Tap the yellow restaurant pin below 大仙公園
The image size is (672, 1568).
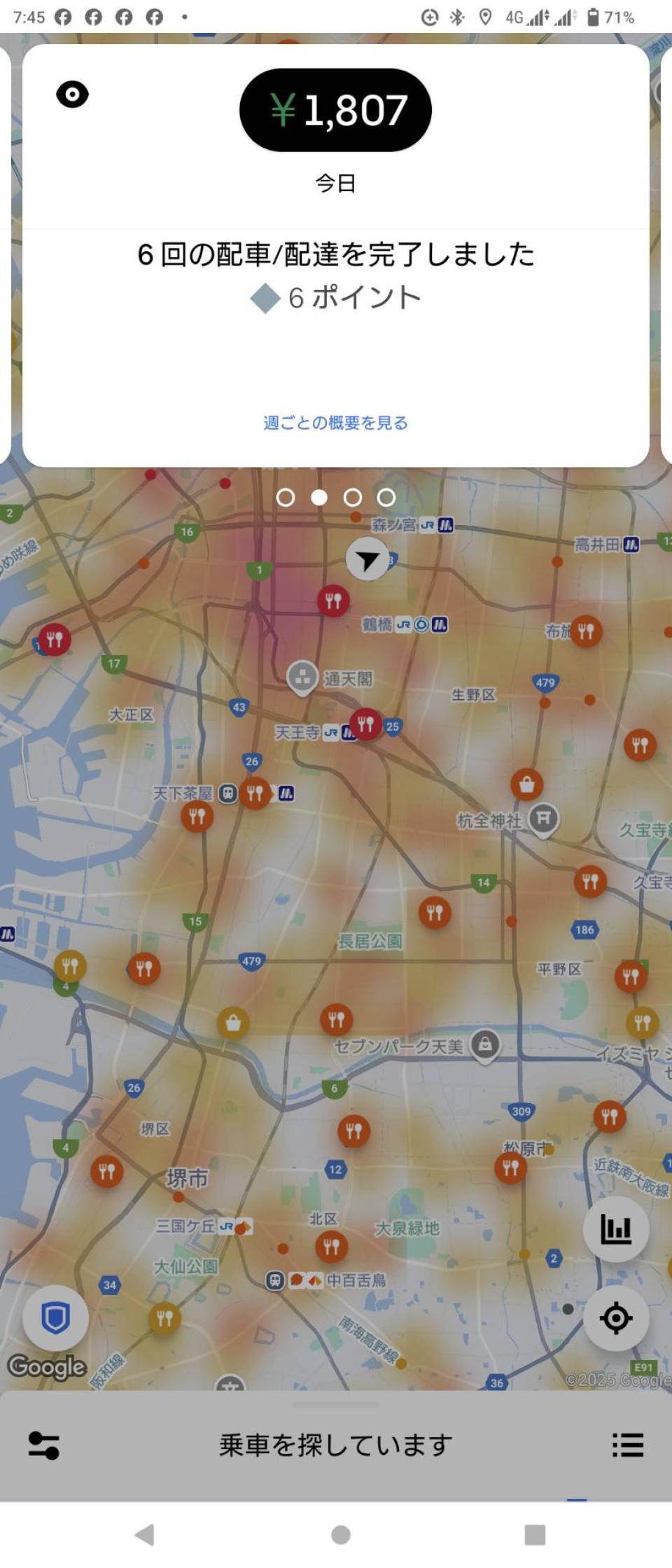164,1319
